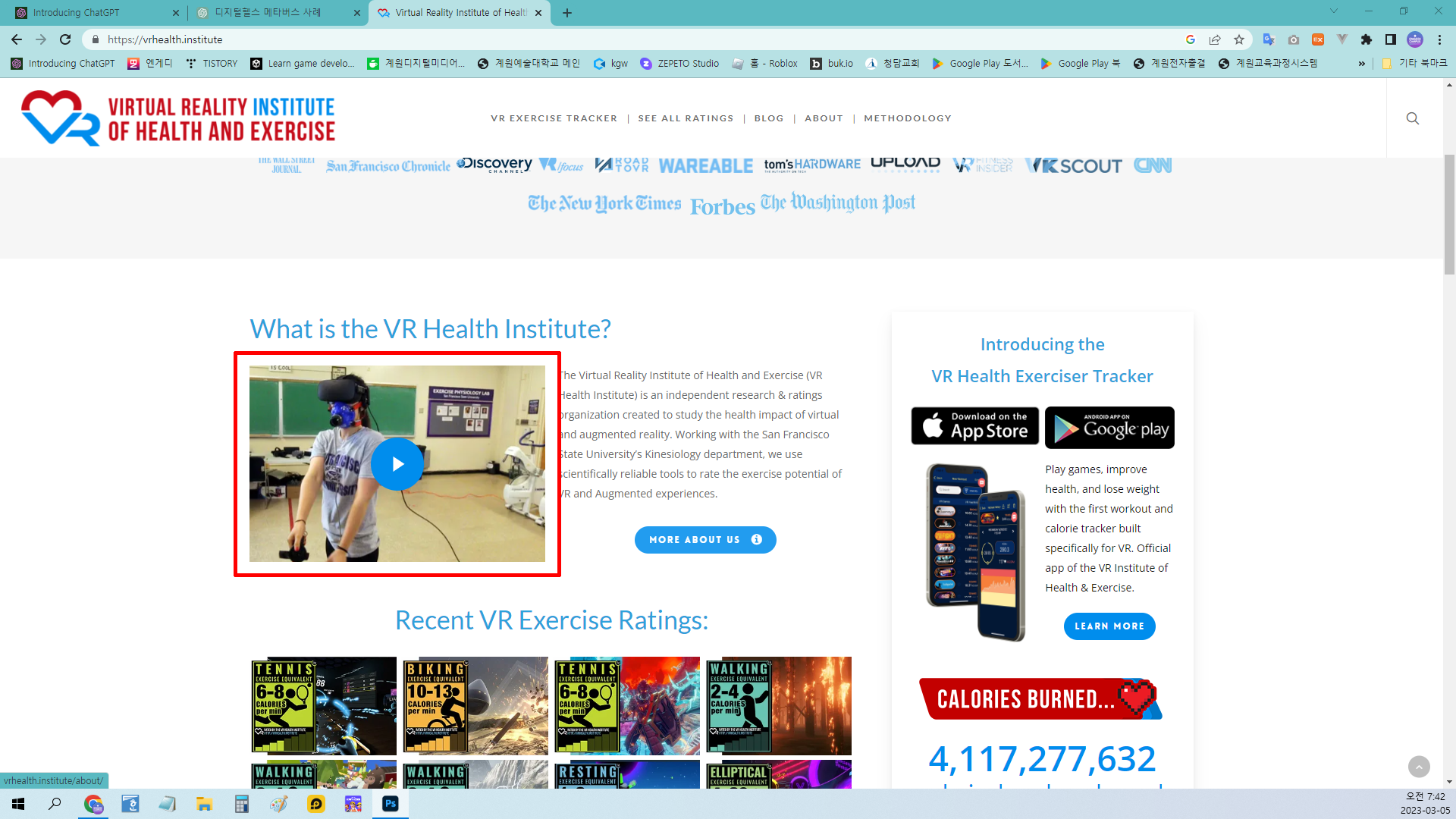Open the ZEPETO Studio bookmark
1456x819 pixels.
pos(679,64)
